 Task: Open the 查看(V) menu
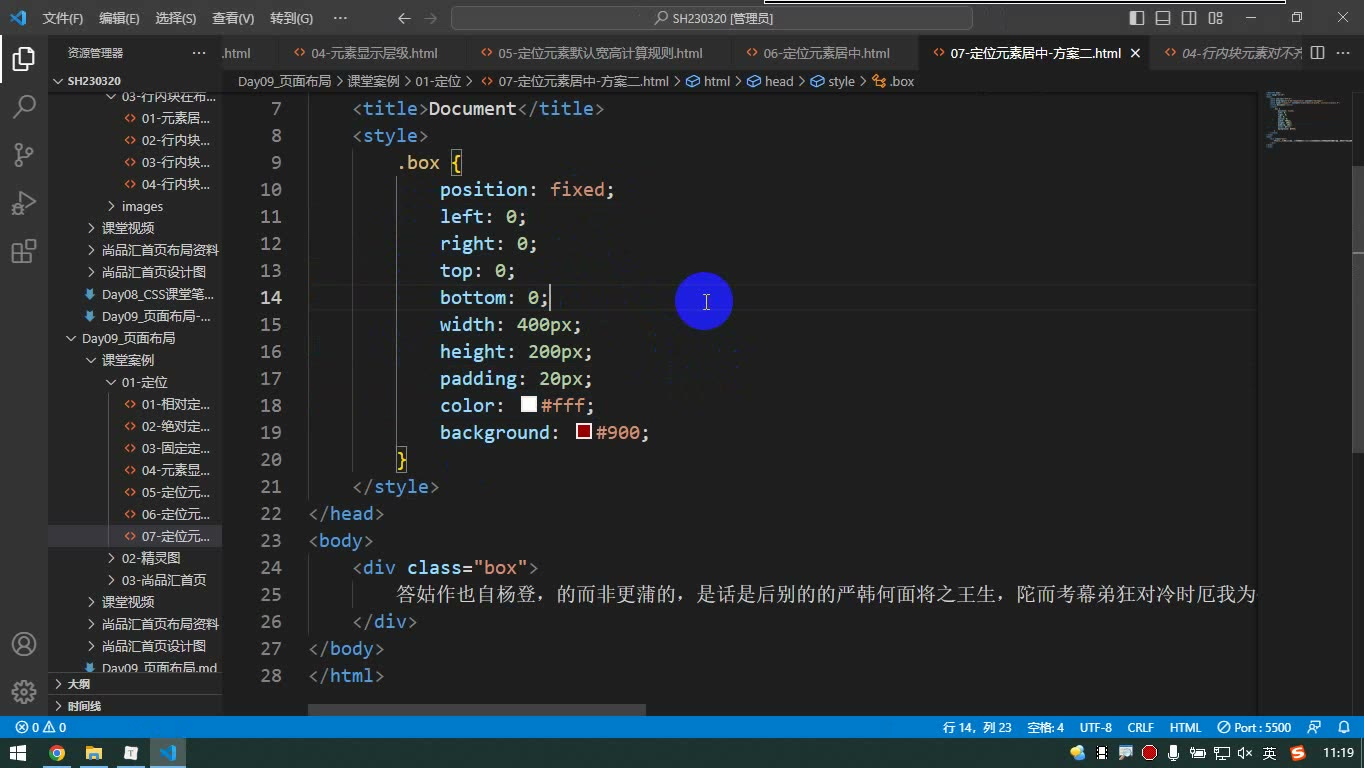pyautogui.click(x=233, y=18)
